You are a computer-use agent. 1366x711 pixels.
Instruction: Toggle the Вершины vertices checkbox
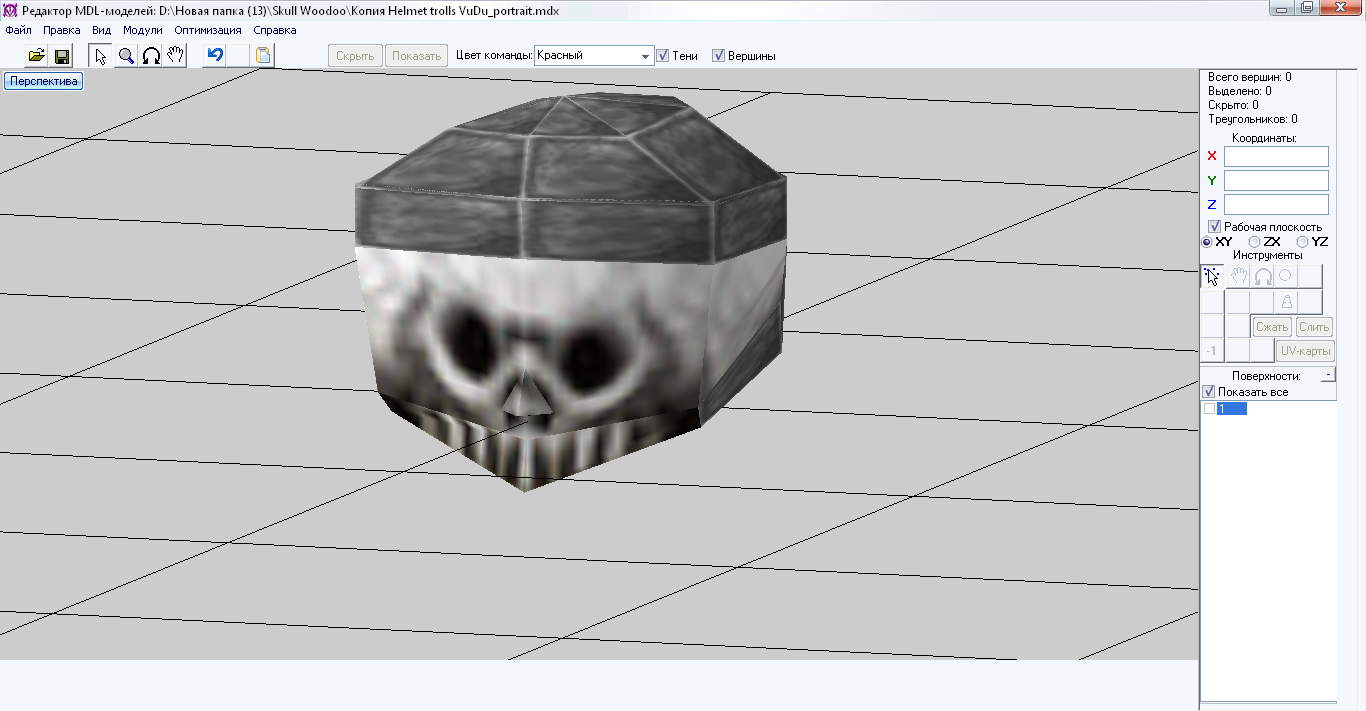718,56
